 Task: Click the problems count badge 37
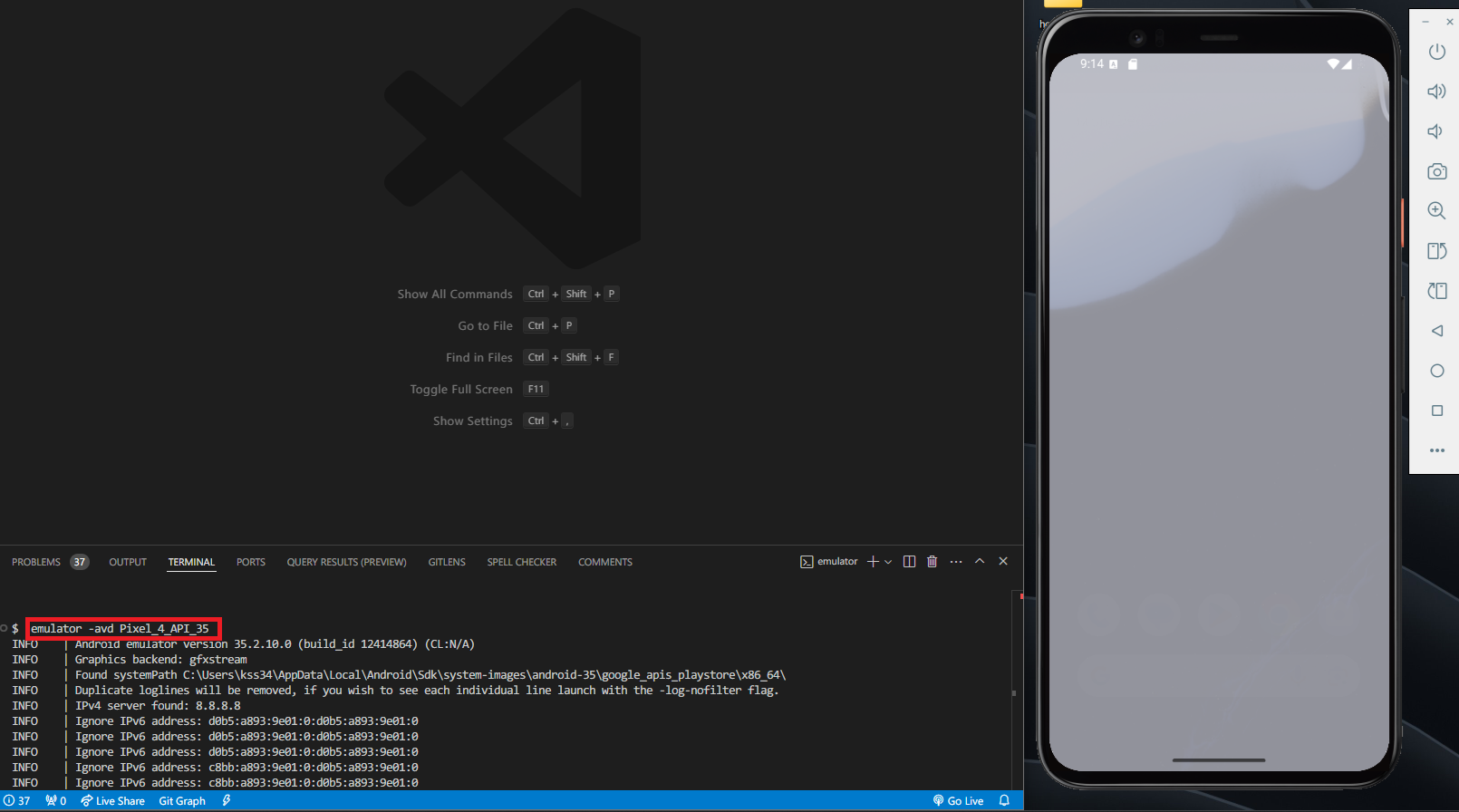click(x=80, y=562)
